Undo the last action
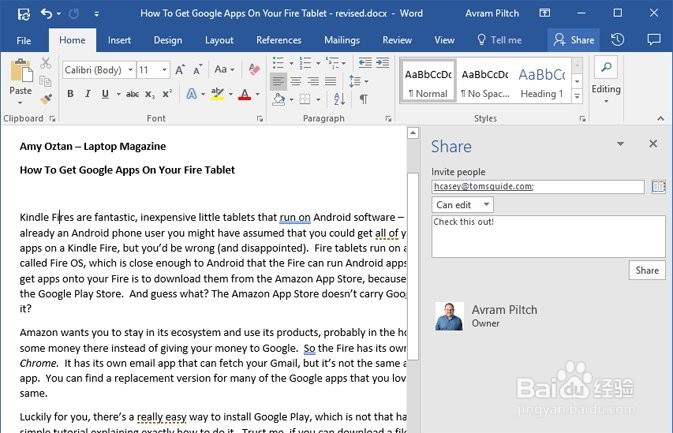The width and height of the screenshot is (673, 433). pyautogui.click(x=46, y=14)
